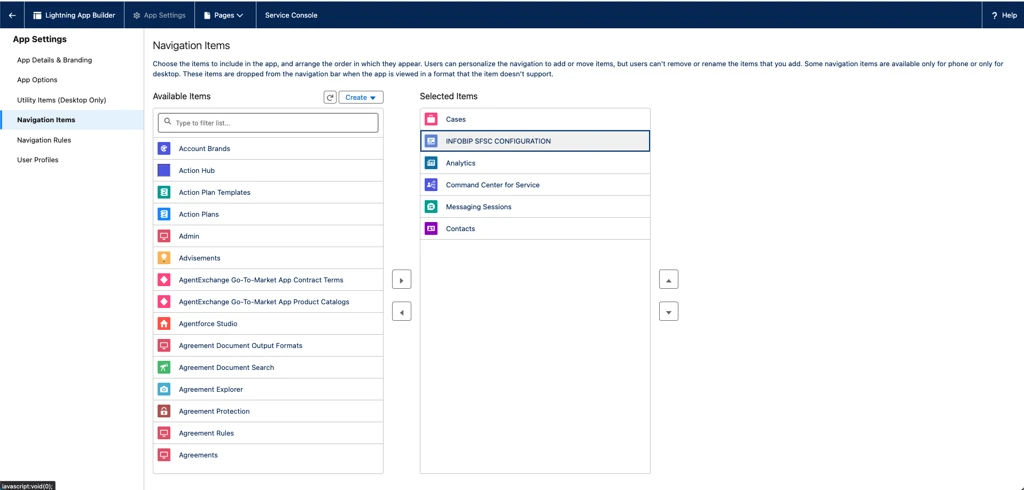1024x490 pixels.
Task: Select Cases text in Selected Items
Action: [455, 120]
